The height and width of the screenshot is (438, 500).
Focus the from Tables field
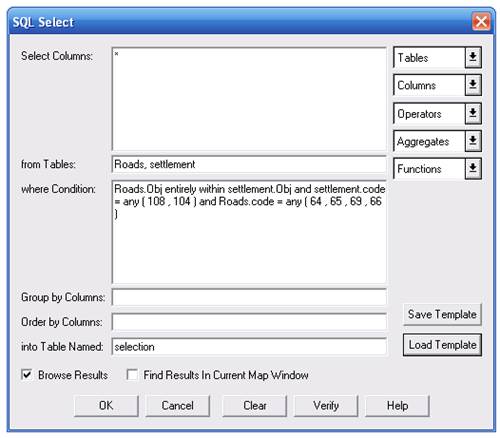tap(249, 164)
